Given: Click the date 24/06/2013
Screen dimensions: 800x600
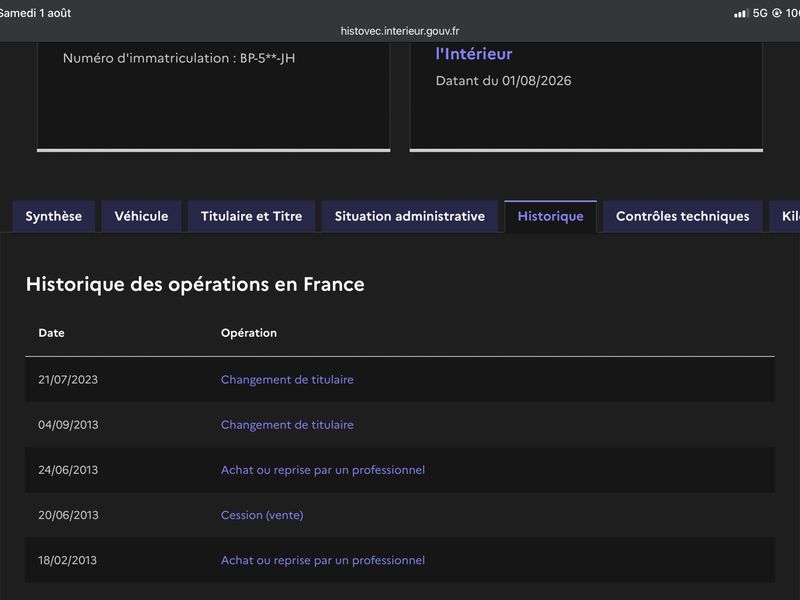Looking at the screenshot, I should point(68,470).
